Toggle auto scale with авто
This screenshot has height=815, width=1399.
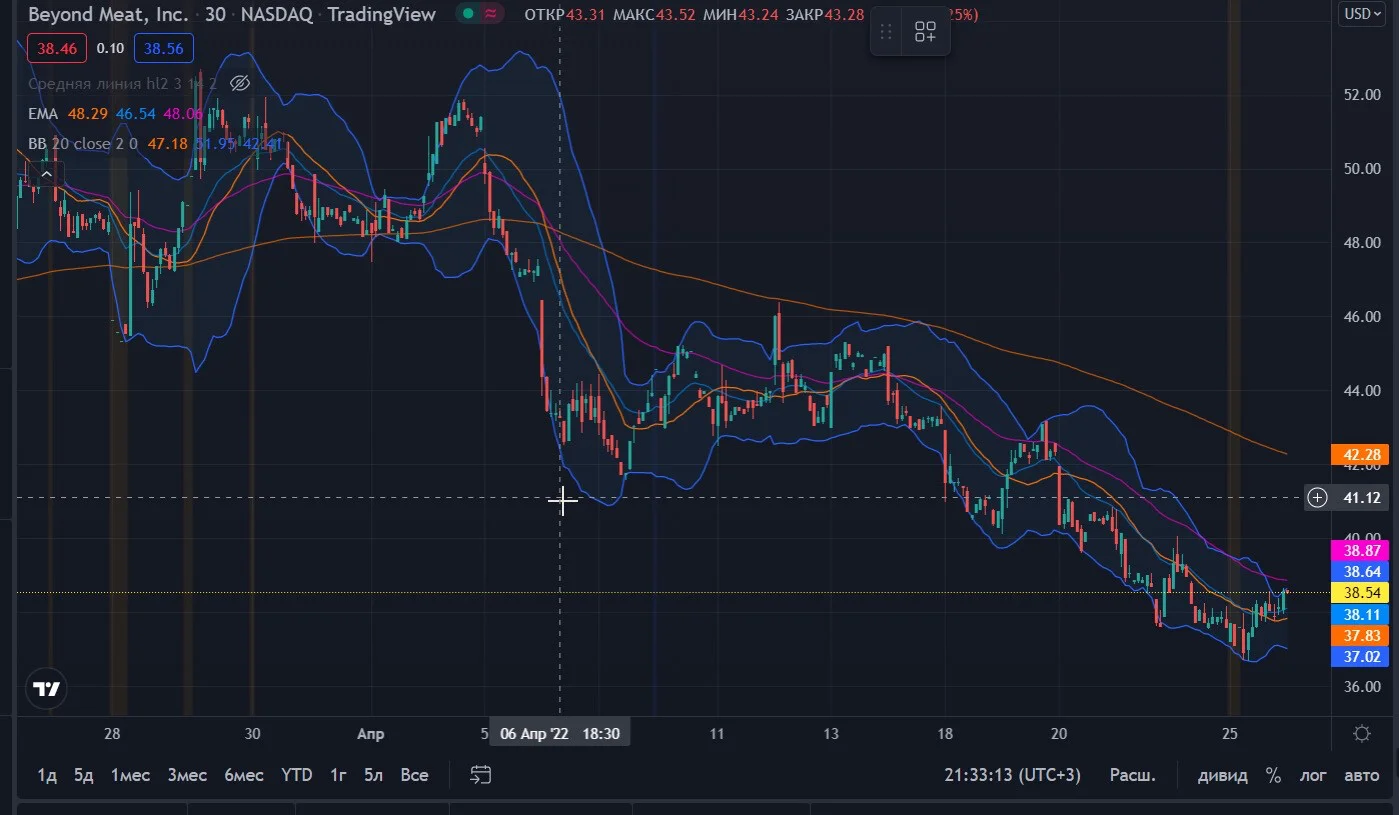[1361, 775]
